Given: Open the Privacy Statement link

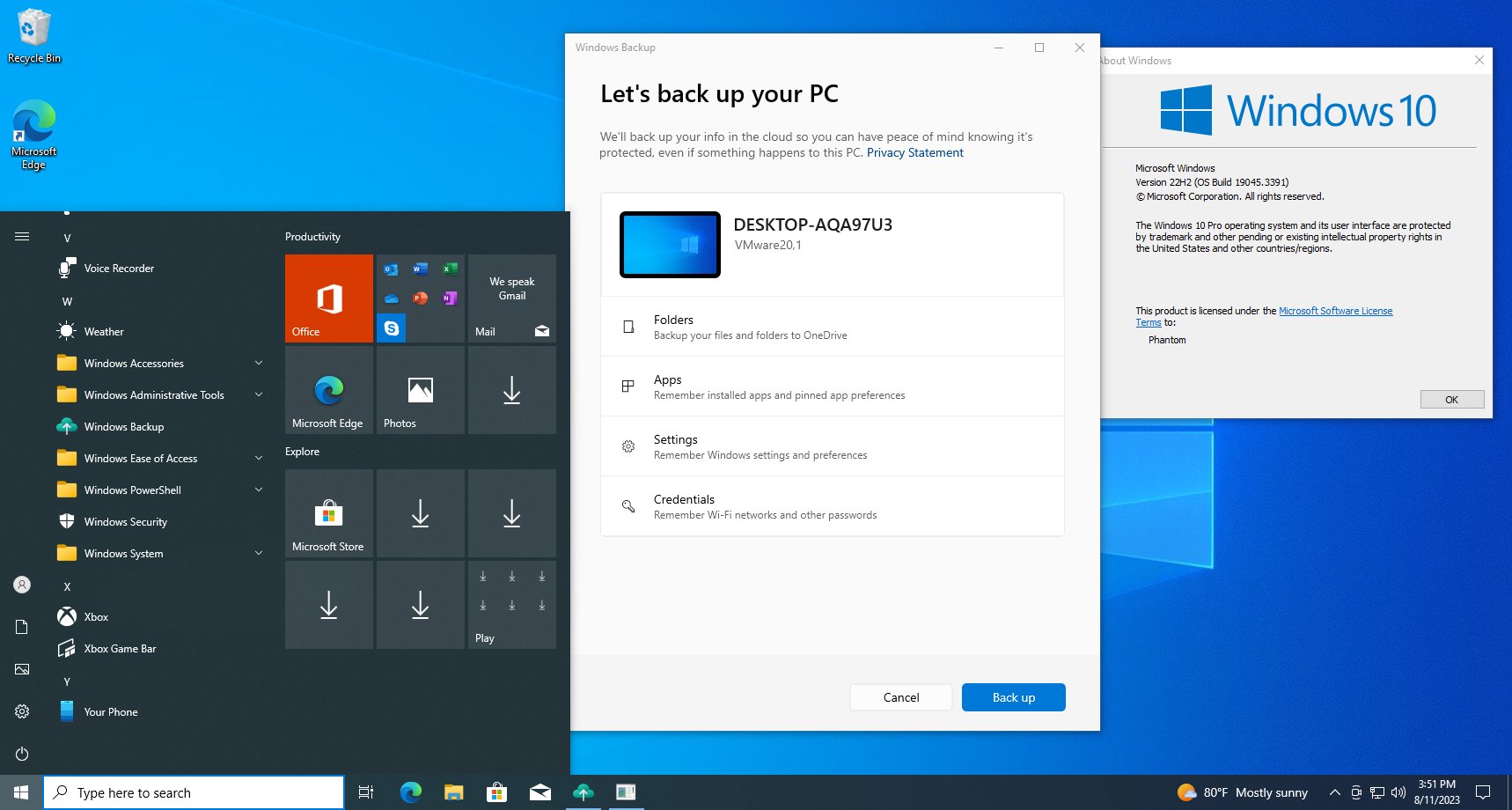Looking at the screenshot, I should click(914, 153).
